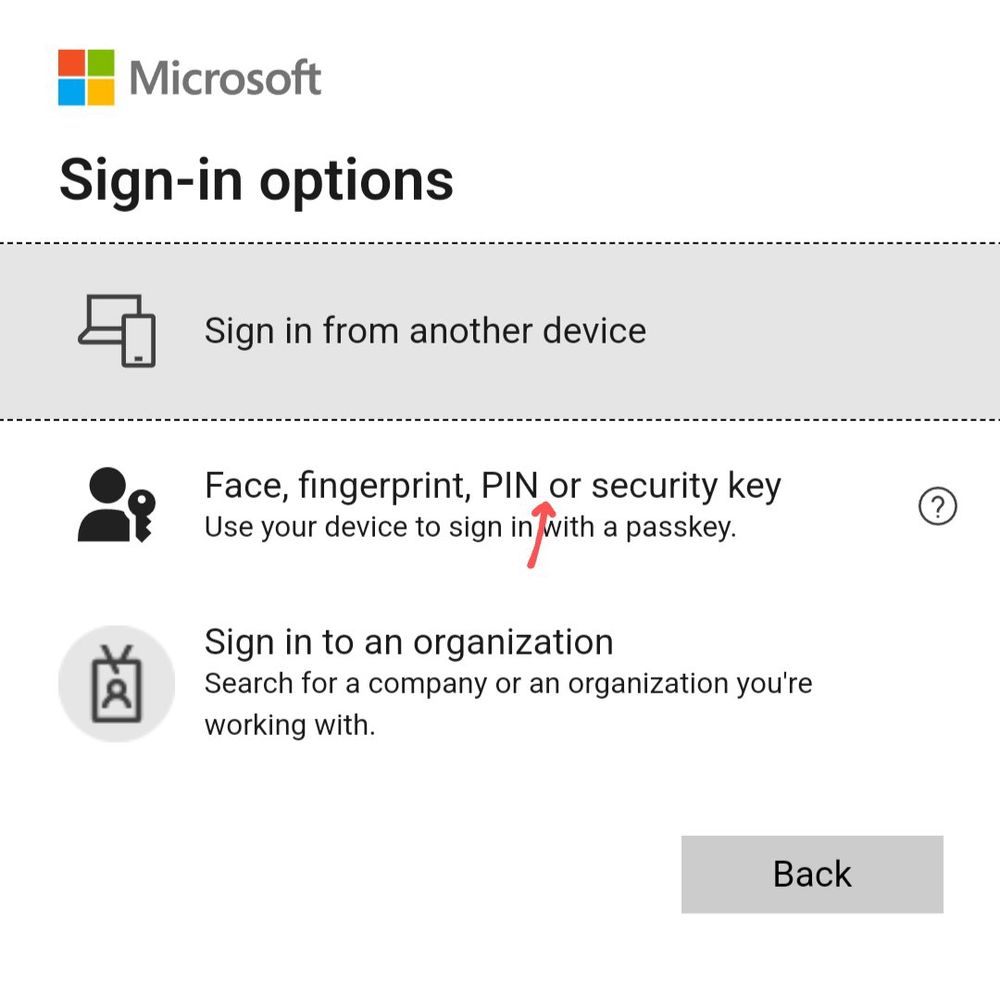Click the "Sign-in options" heading
The height and width of the screenshot is (982, 1000).
[x=256, y=181]
